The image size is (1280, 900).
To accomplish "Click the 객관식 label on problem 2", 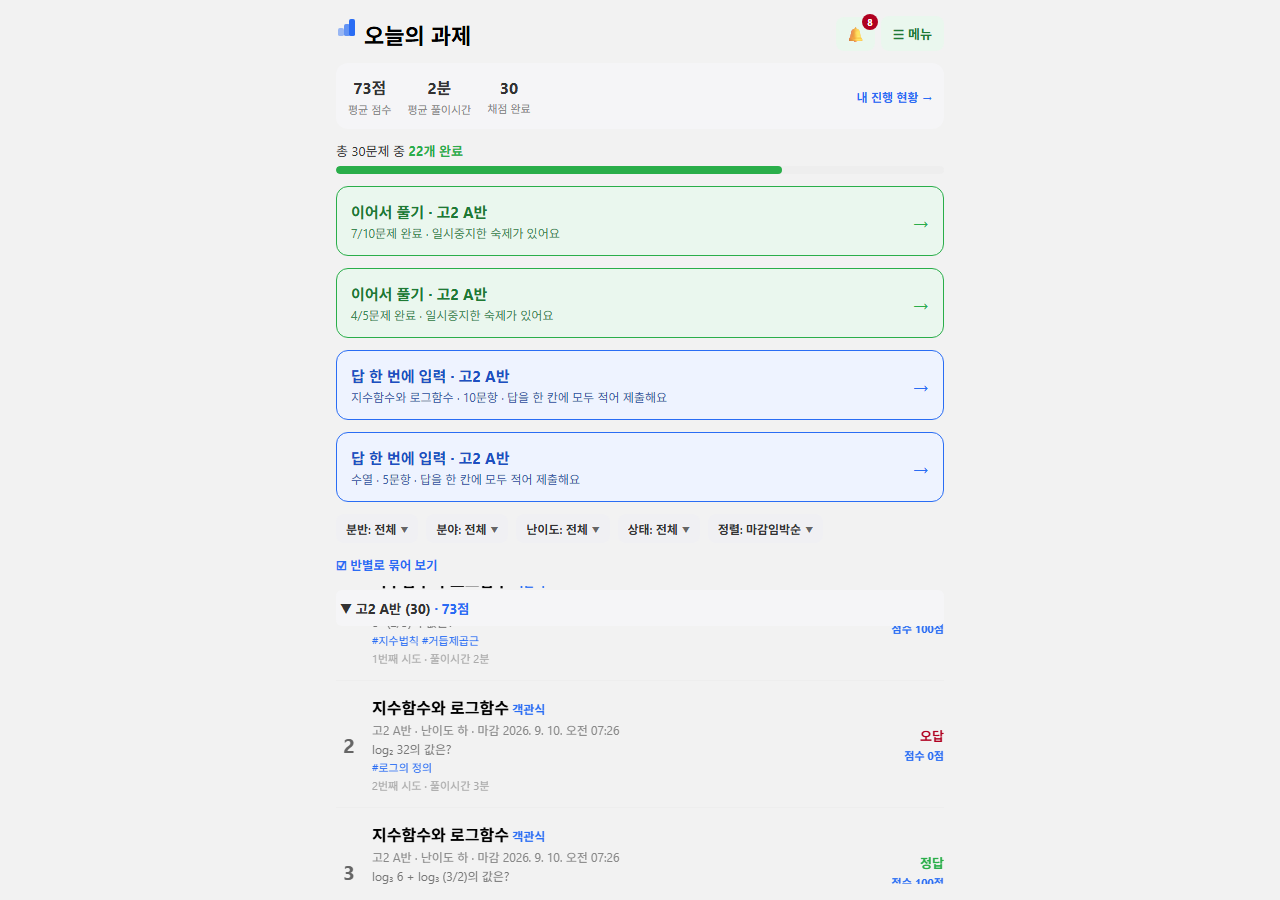I will pyautogui.click(x=529, y=709).
